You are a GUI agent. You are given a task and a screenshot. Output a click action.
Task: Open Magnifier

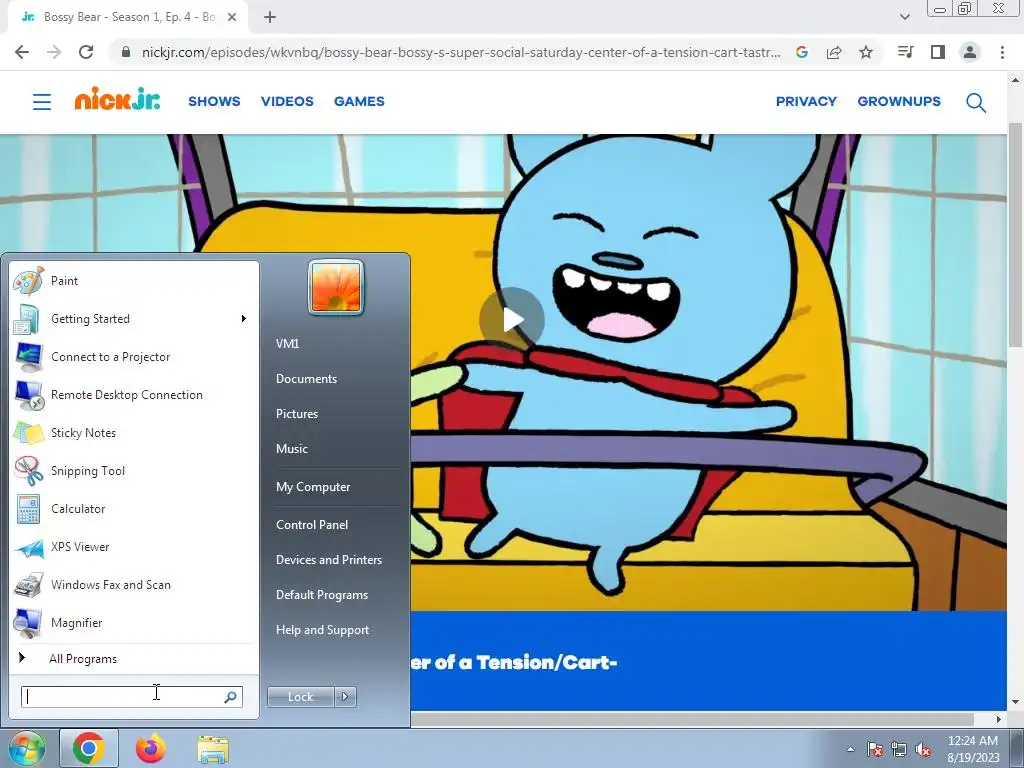click(76, 622)
